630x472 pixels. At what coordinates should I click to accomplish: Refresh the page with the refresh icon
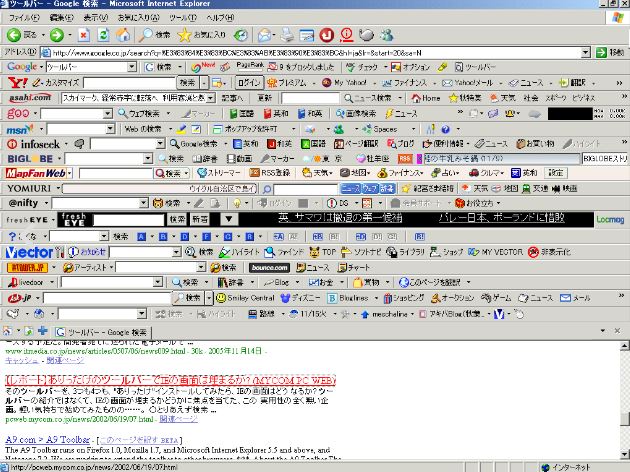[x=103, y=35]
